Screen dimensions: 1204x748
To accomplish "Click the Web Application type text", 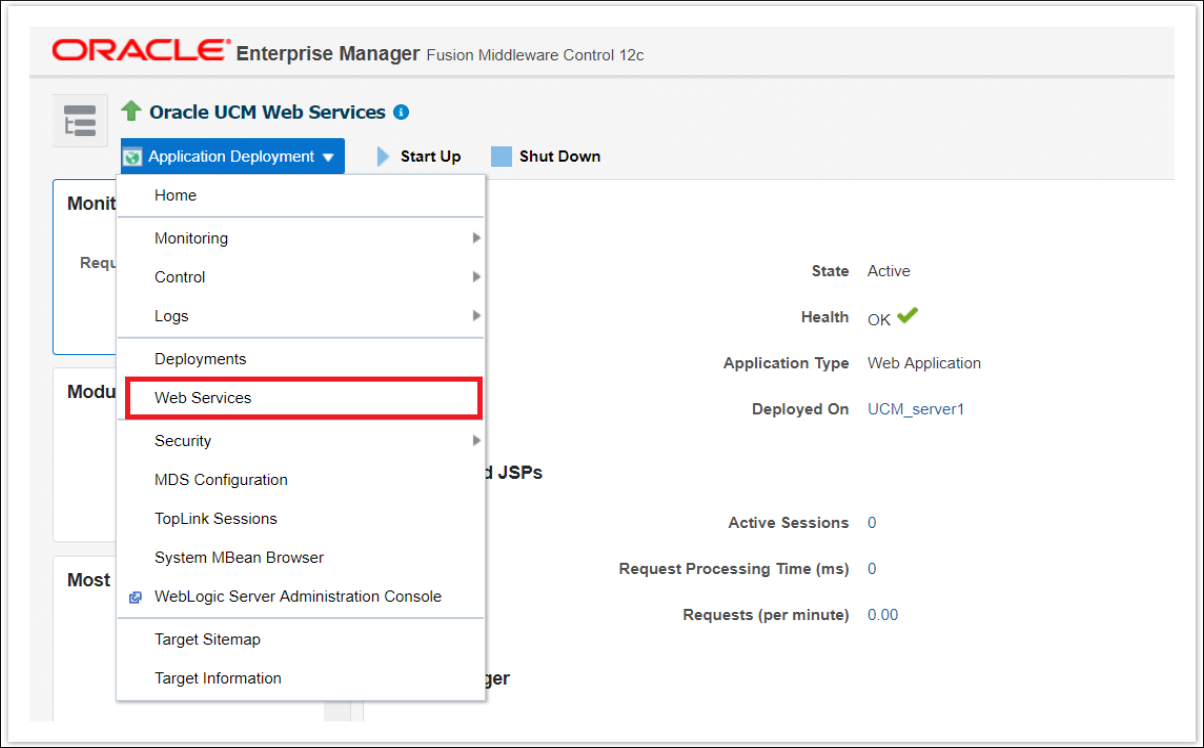I will 924,363.
